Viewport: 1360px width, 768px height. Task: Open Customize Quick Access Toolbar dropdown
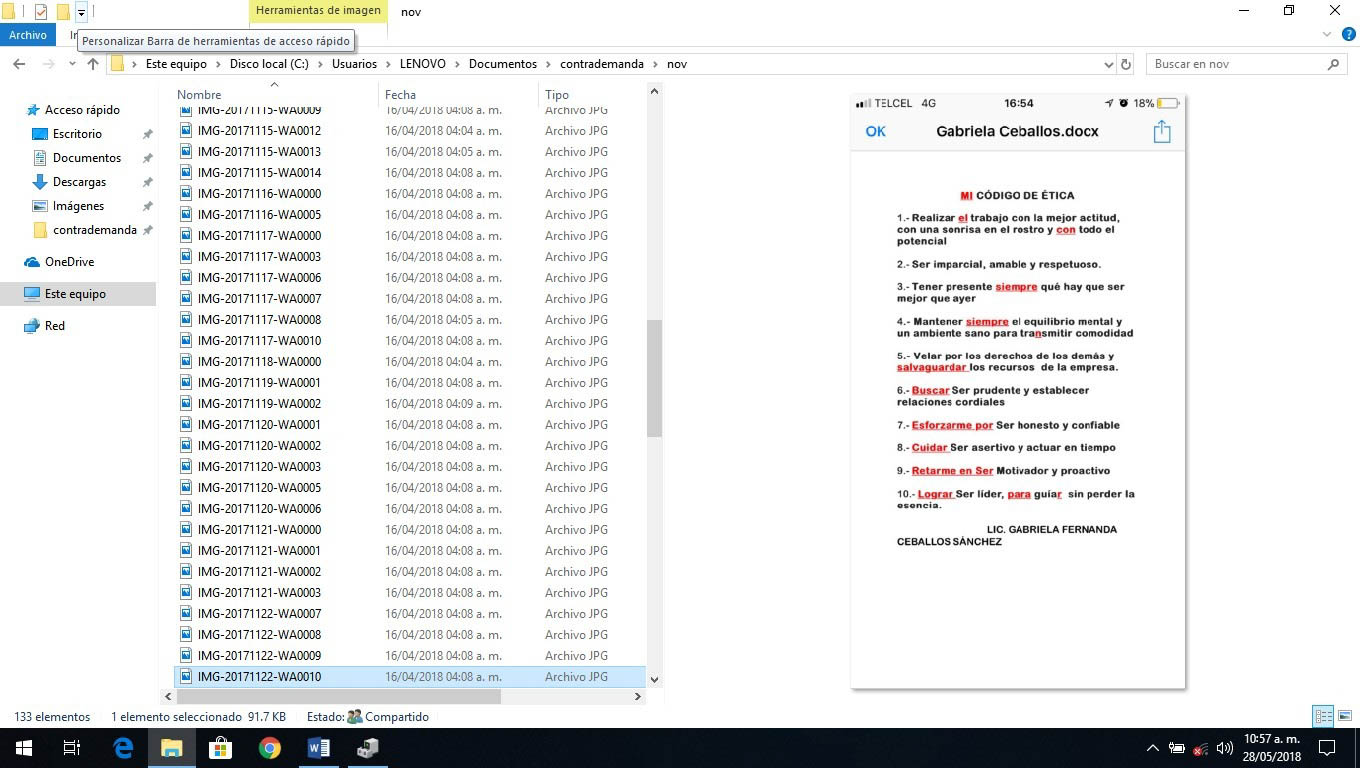click(x=81, y=12)
